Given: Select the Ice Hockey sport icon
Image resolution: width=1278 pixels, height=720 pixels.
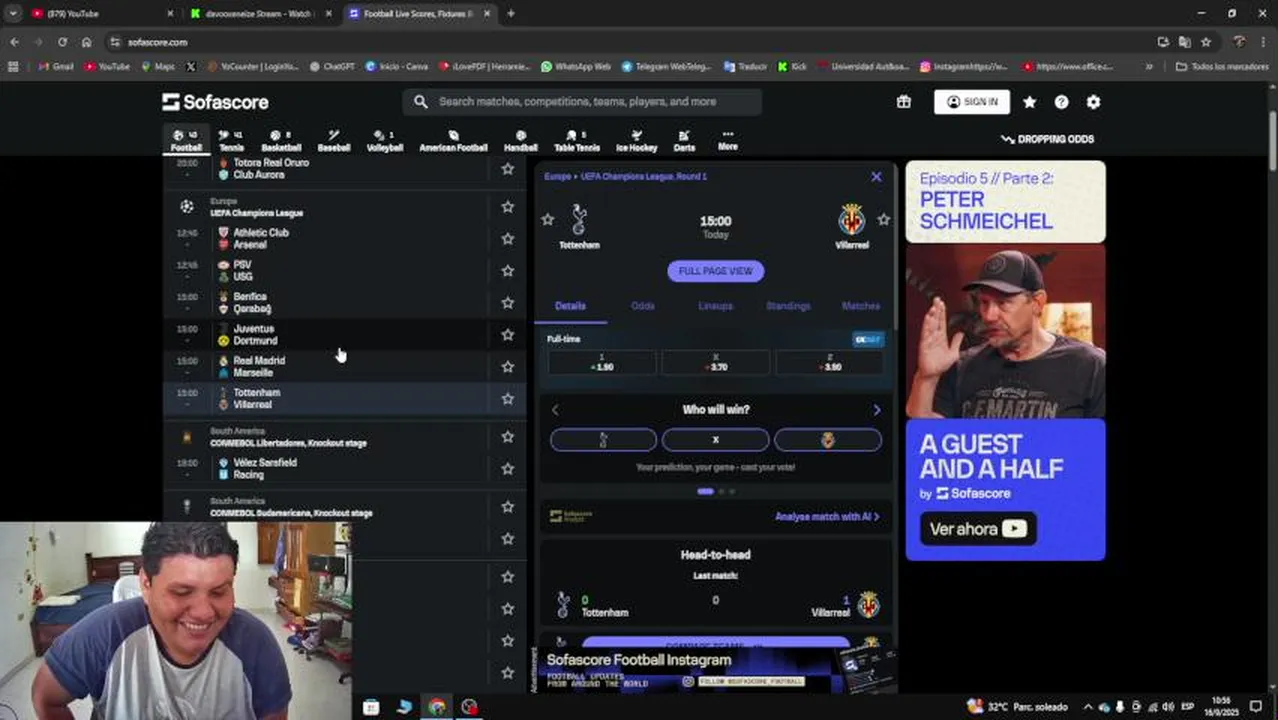Looking at the screenshot, I should [x=636, y=141].
